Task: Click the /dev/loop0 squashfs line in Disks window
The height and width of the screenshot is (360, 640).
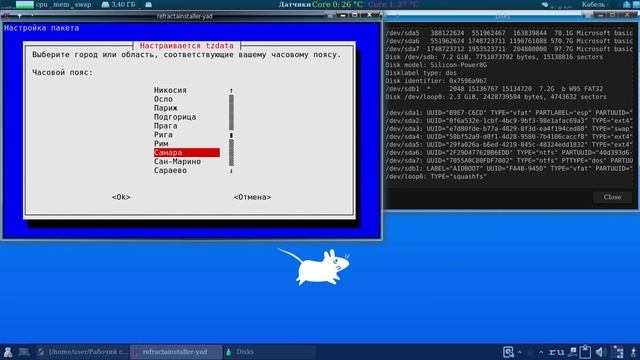Action: click(436, 177)
